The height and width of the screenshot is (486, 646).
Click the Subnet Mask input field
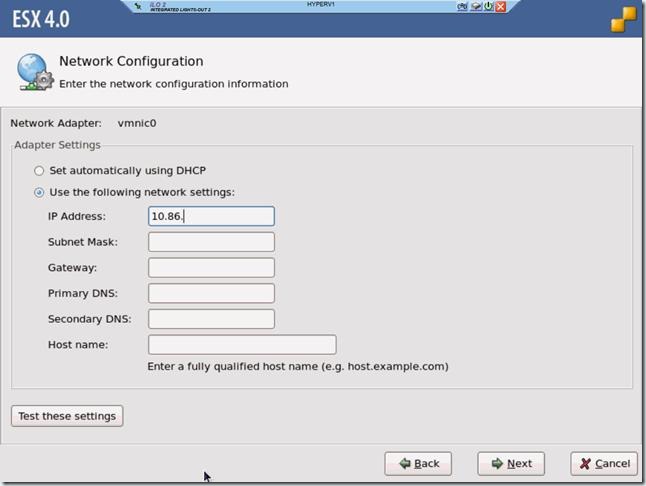[x=211, y=242]
